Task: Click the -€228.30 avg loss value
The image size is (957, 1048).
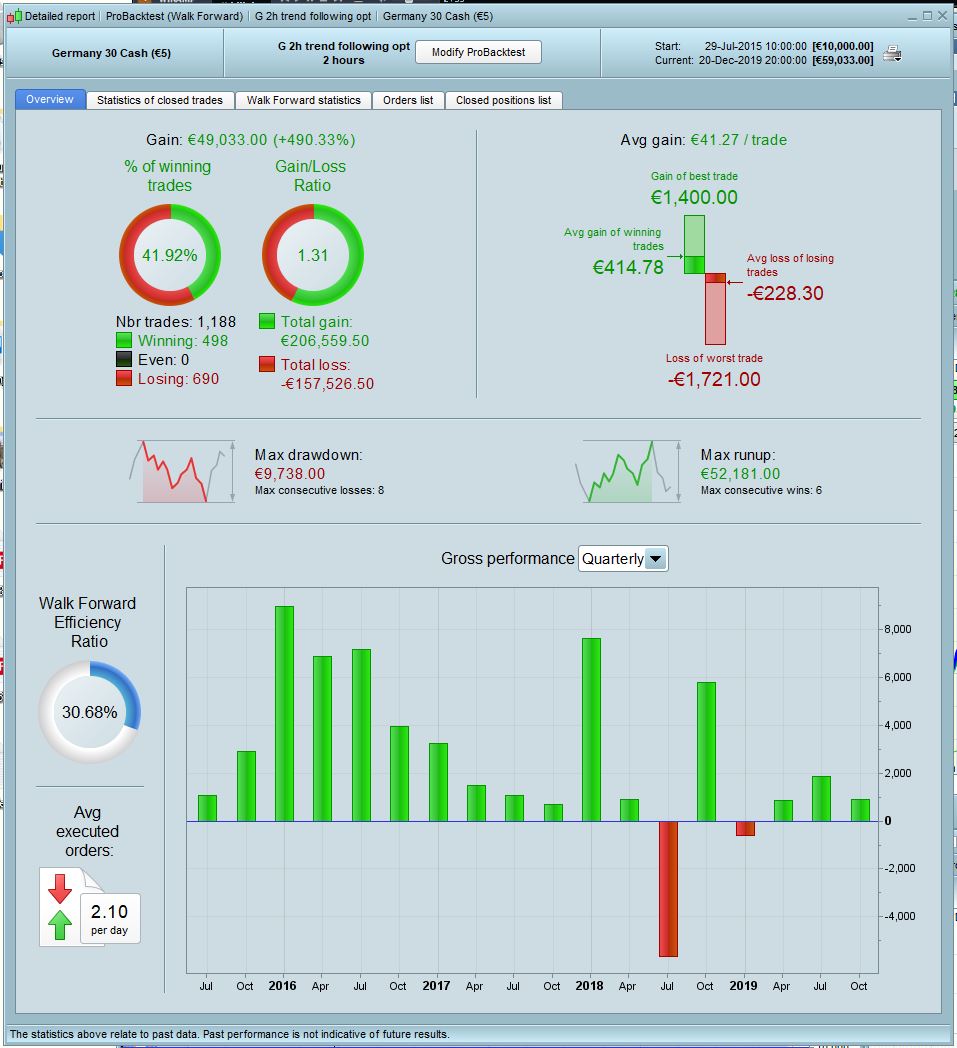Action: 785,293
